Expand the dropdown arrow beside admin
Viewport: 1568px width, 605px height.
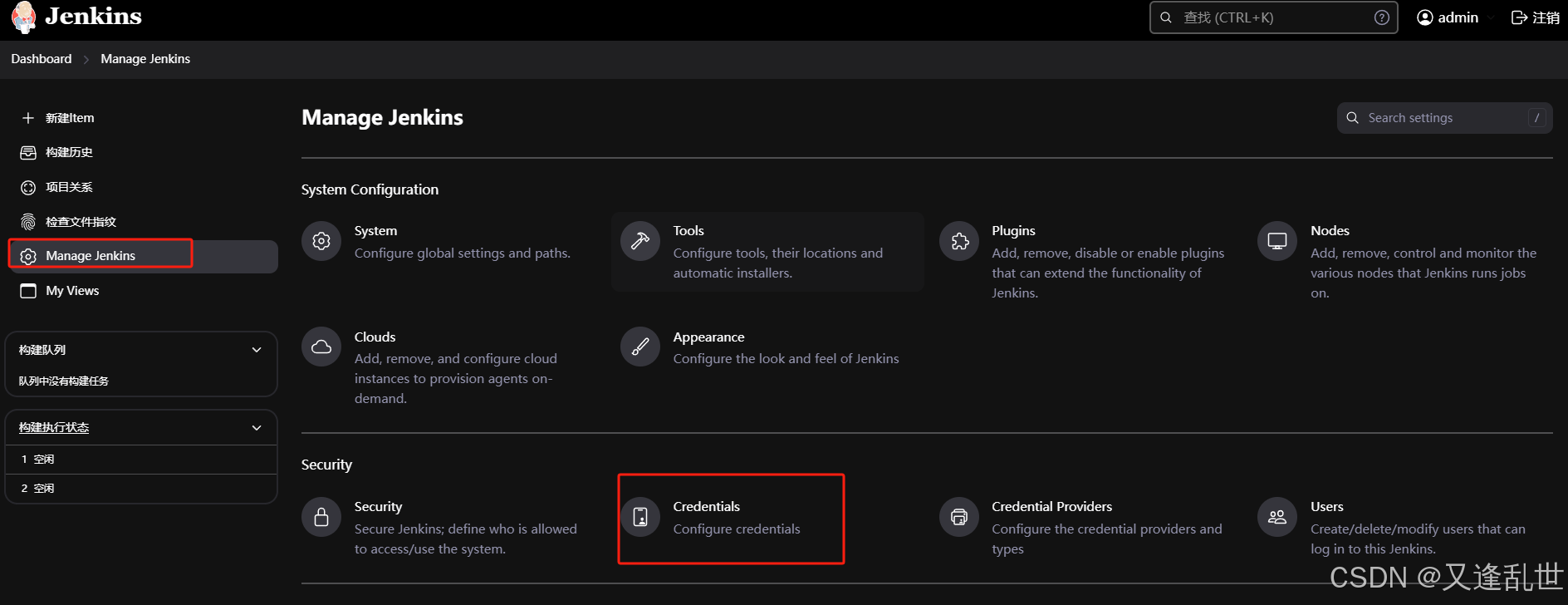1492,17
